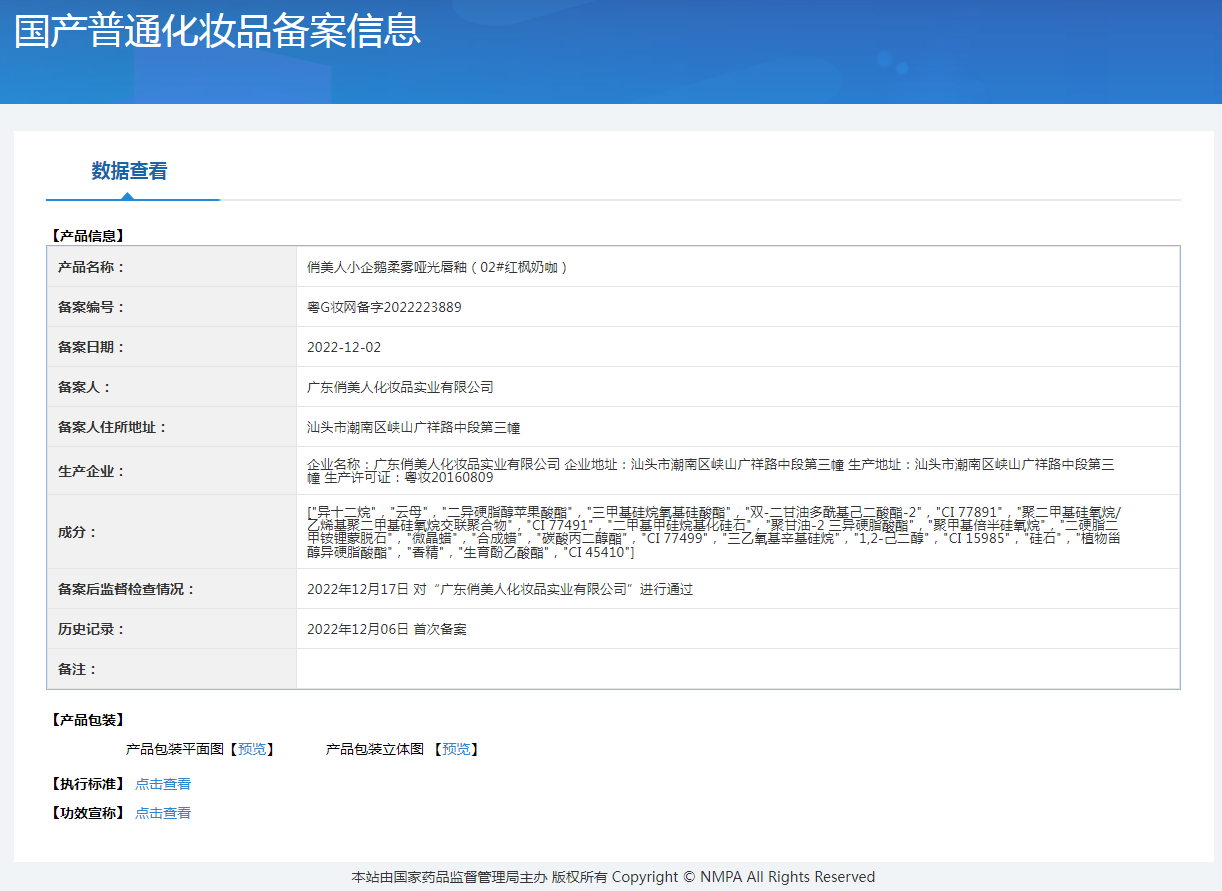Open 预览 link for 产品包装平面图
This screenshot has height=891, width=1222.
(x=252, y=749)
